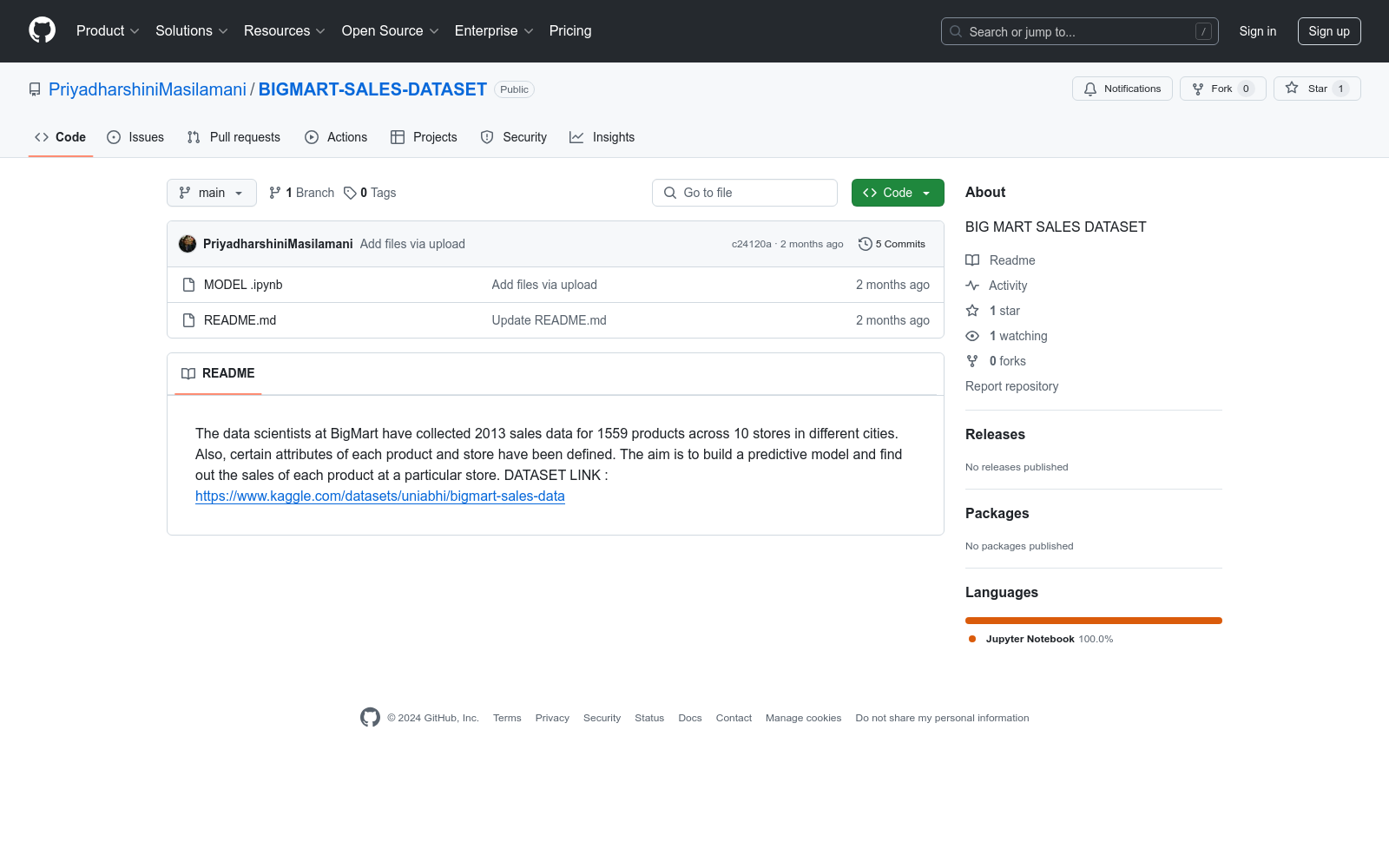
Task: Open the footer Terms link
Action: 507,718
